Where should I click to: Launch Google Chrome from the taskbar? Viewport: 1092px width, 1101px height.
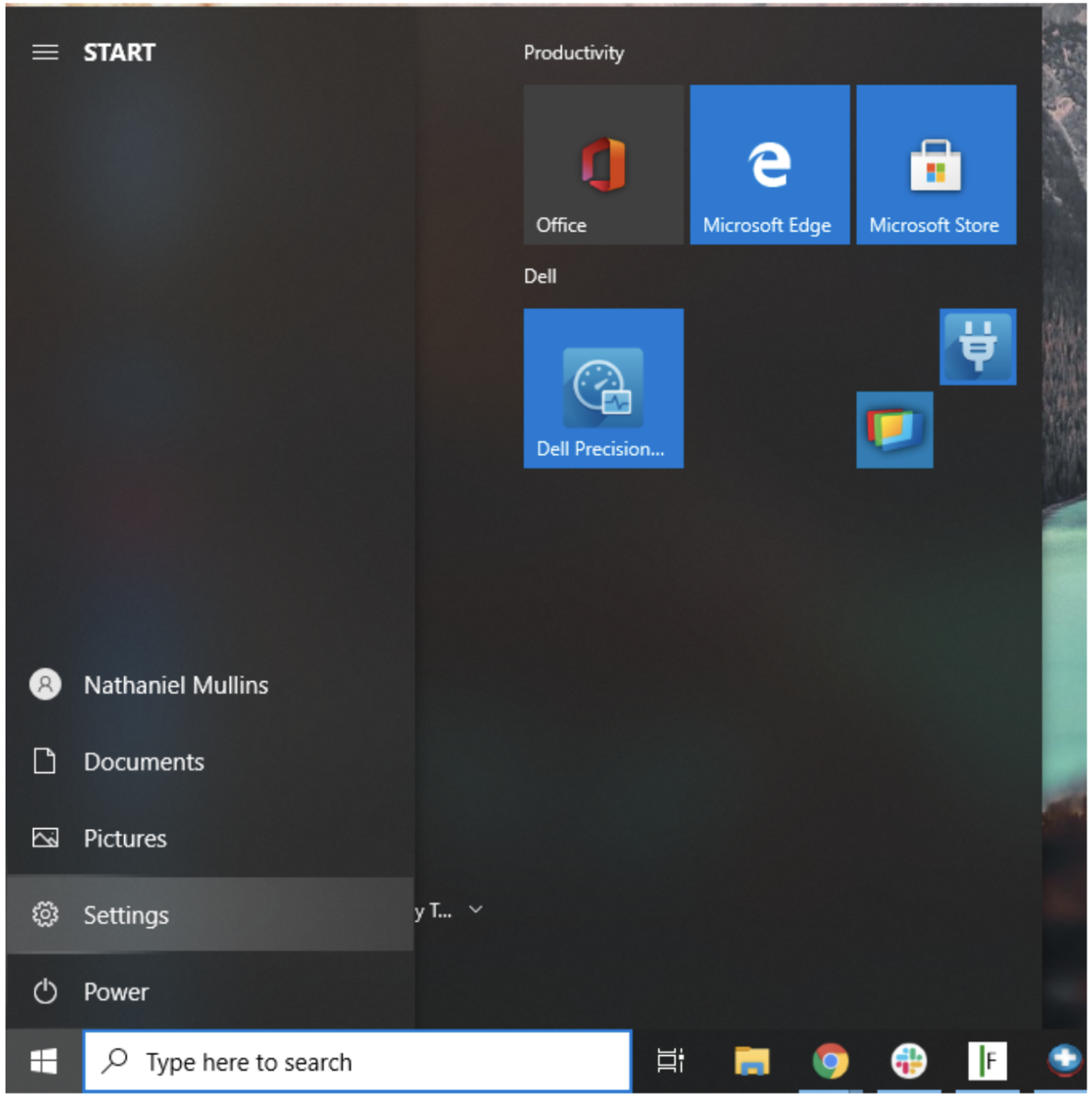830,1061
